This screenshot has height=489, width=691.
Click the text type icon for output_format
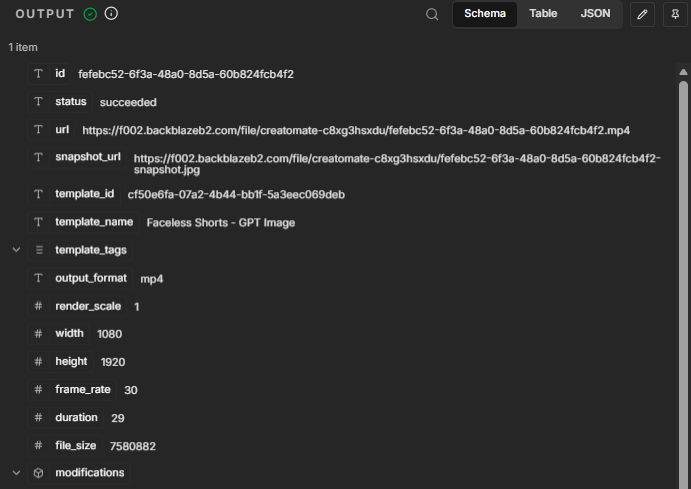tap(38, 278)
